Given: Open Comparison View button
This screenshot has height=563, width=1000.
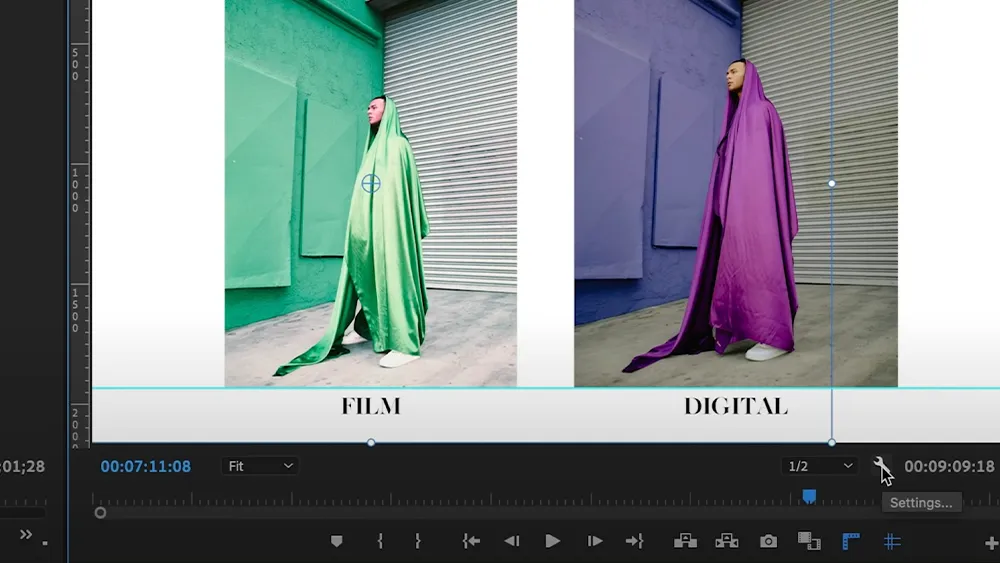Looking at the screenshot, I should [x=809, y=541].
